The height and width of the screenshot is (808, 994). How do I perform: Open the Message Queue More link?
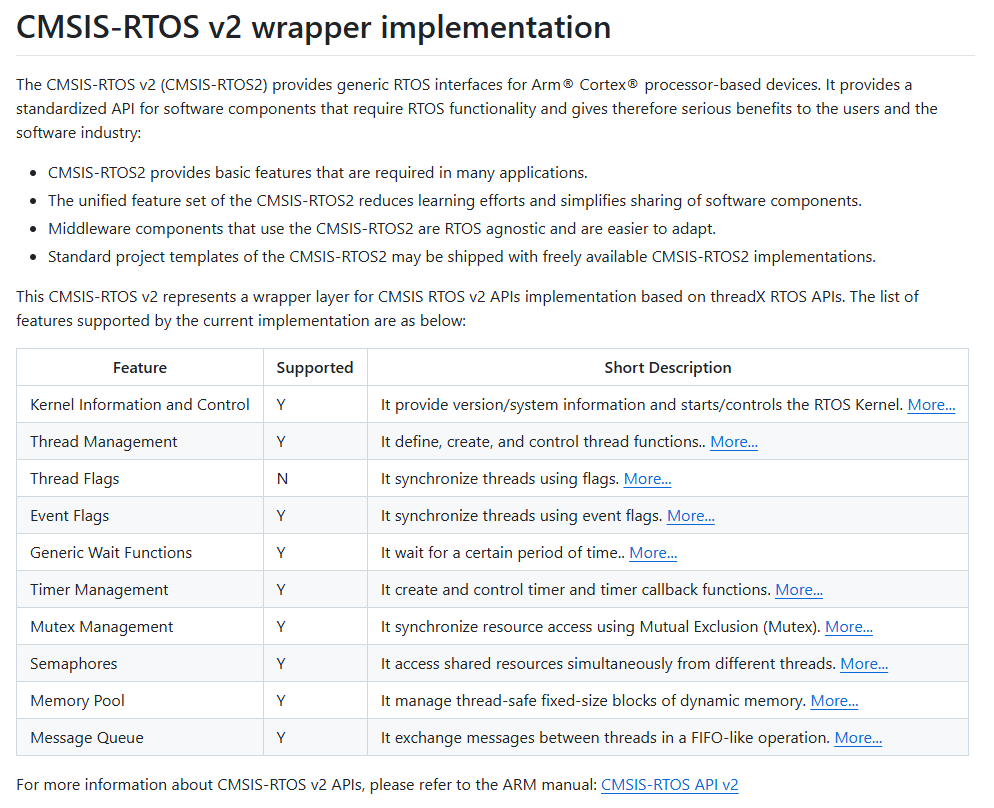tap(858, 738)
